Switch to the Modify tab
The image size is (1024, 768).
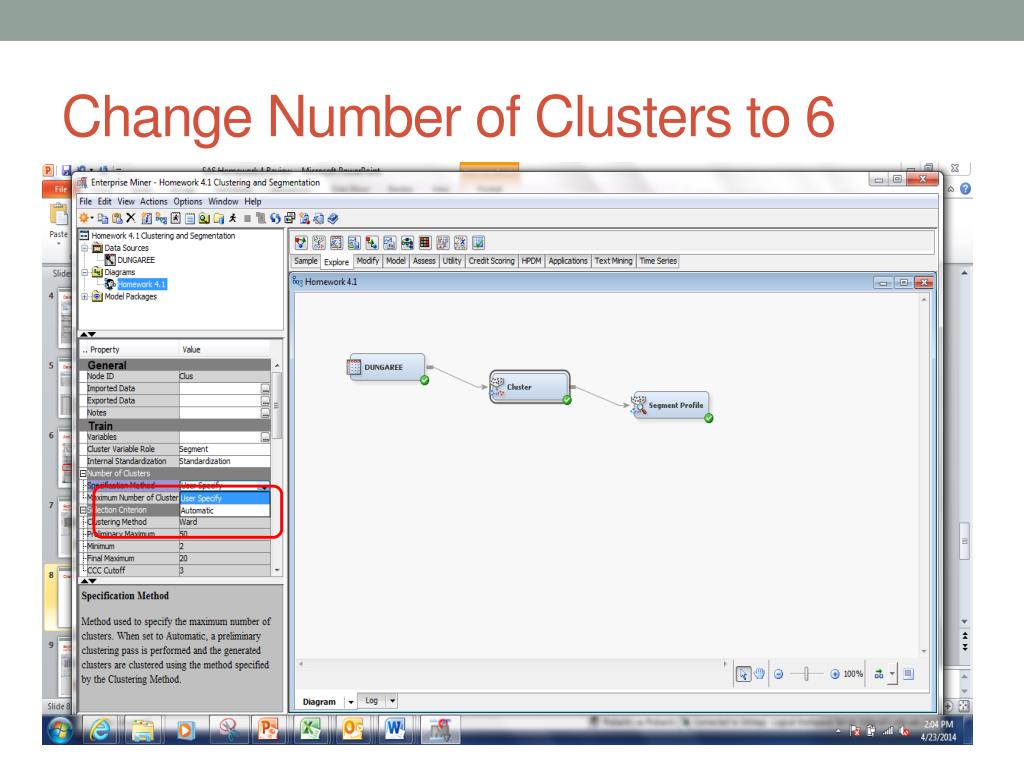(368, 261)
